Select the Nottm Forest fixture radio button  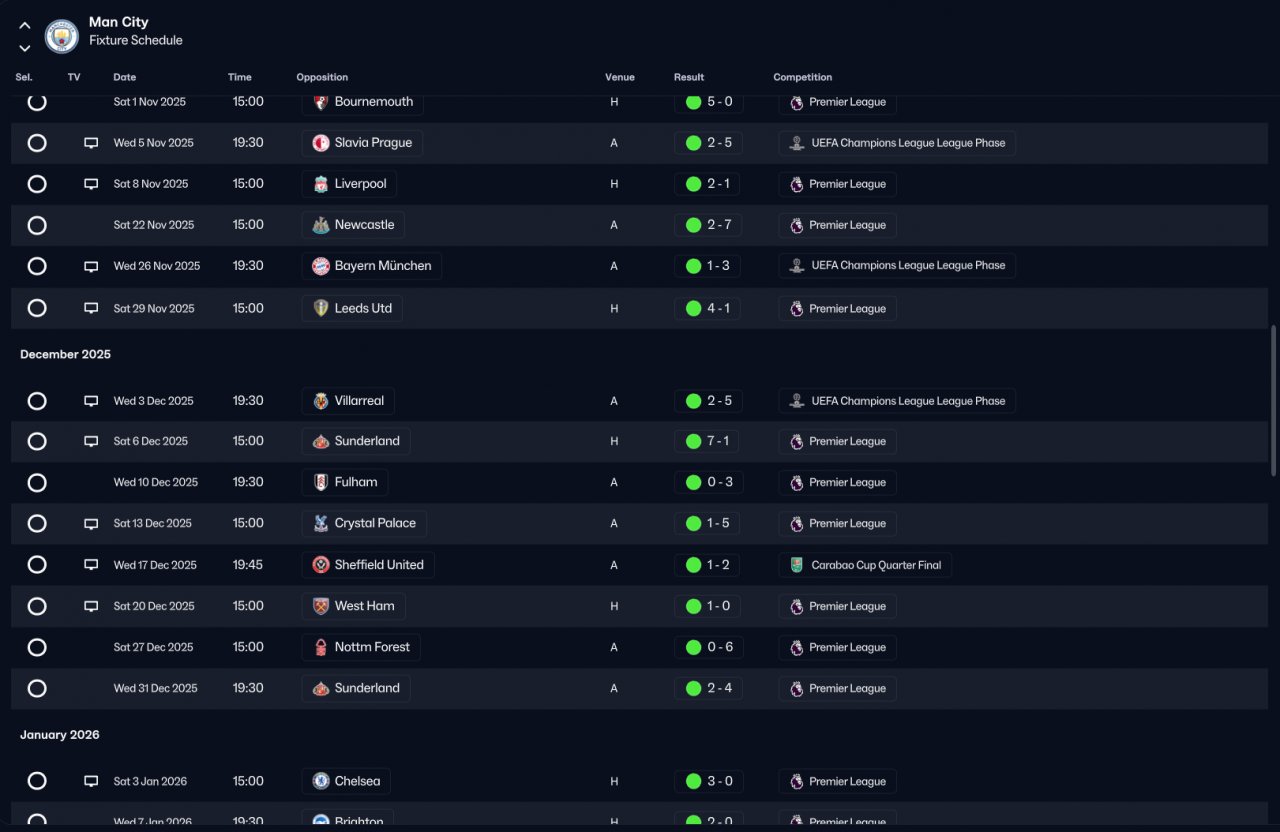[x=37, y=647]
